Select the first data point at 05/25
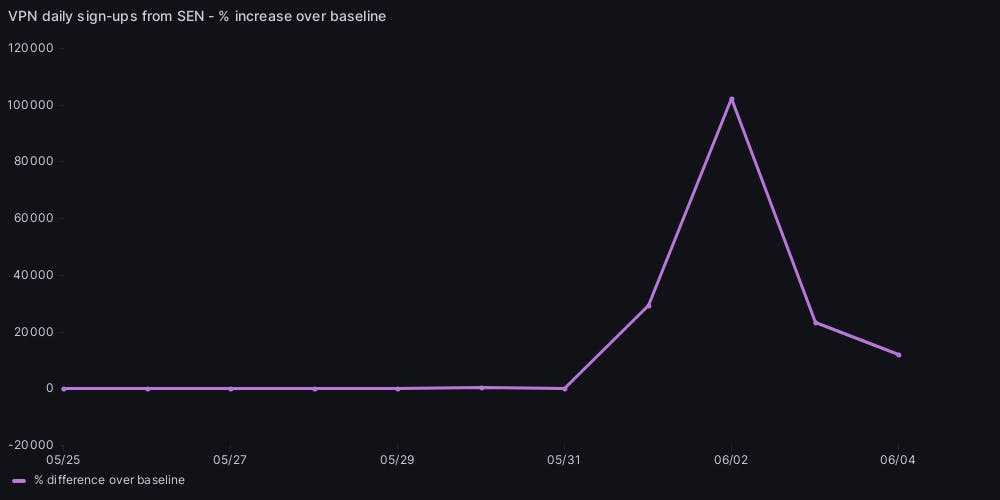This screenshot has height=500, width=1000. [63, 388]
